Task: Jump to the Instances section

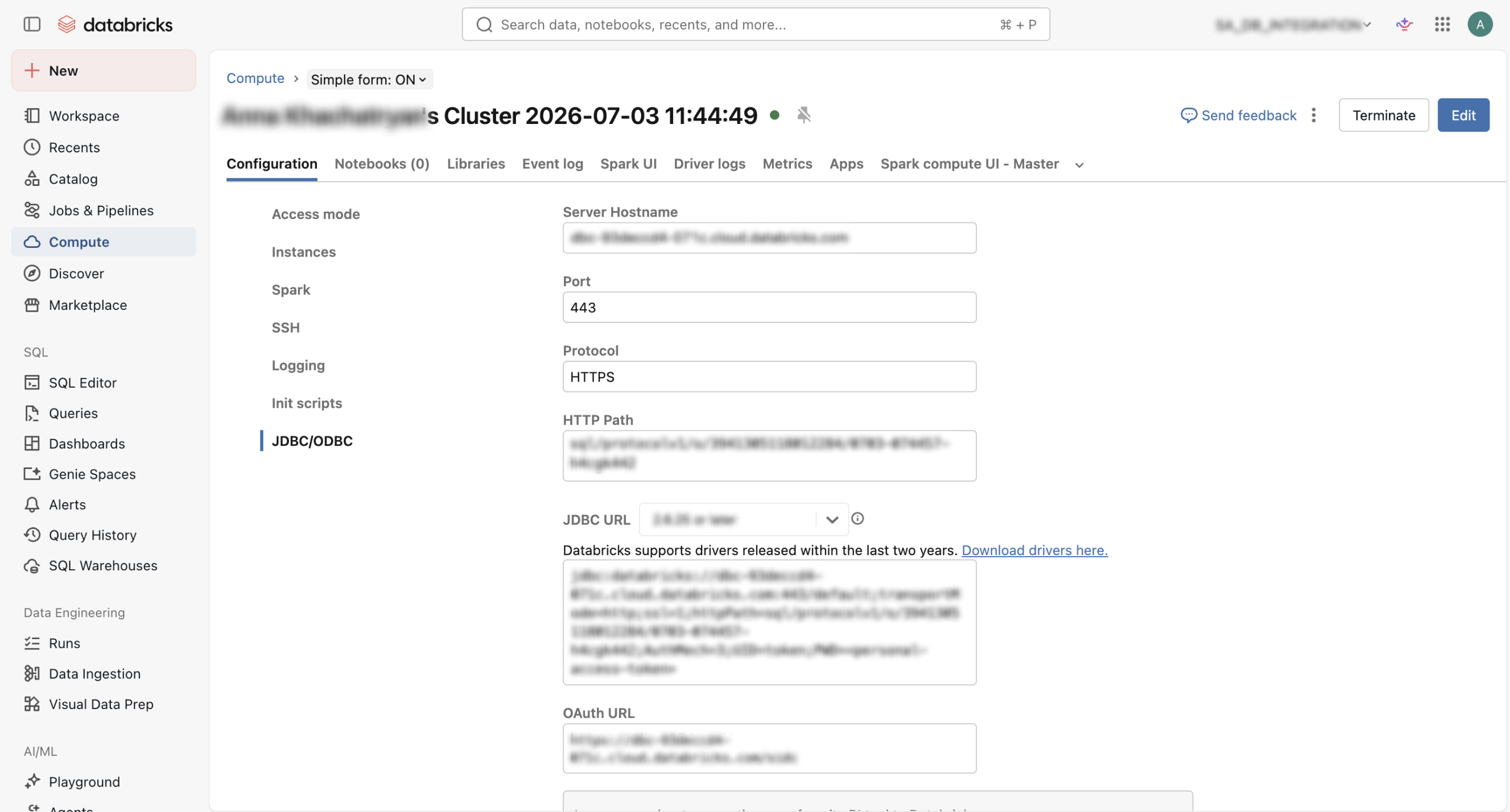Action: coord(304,251)
